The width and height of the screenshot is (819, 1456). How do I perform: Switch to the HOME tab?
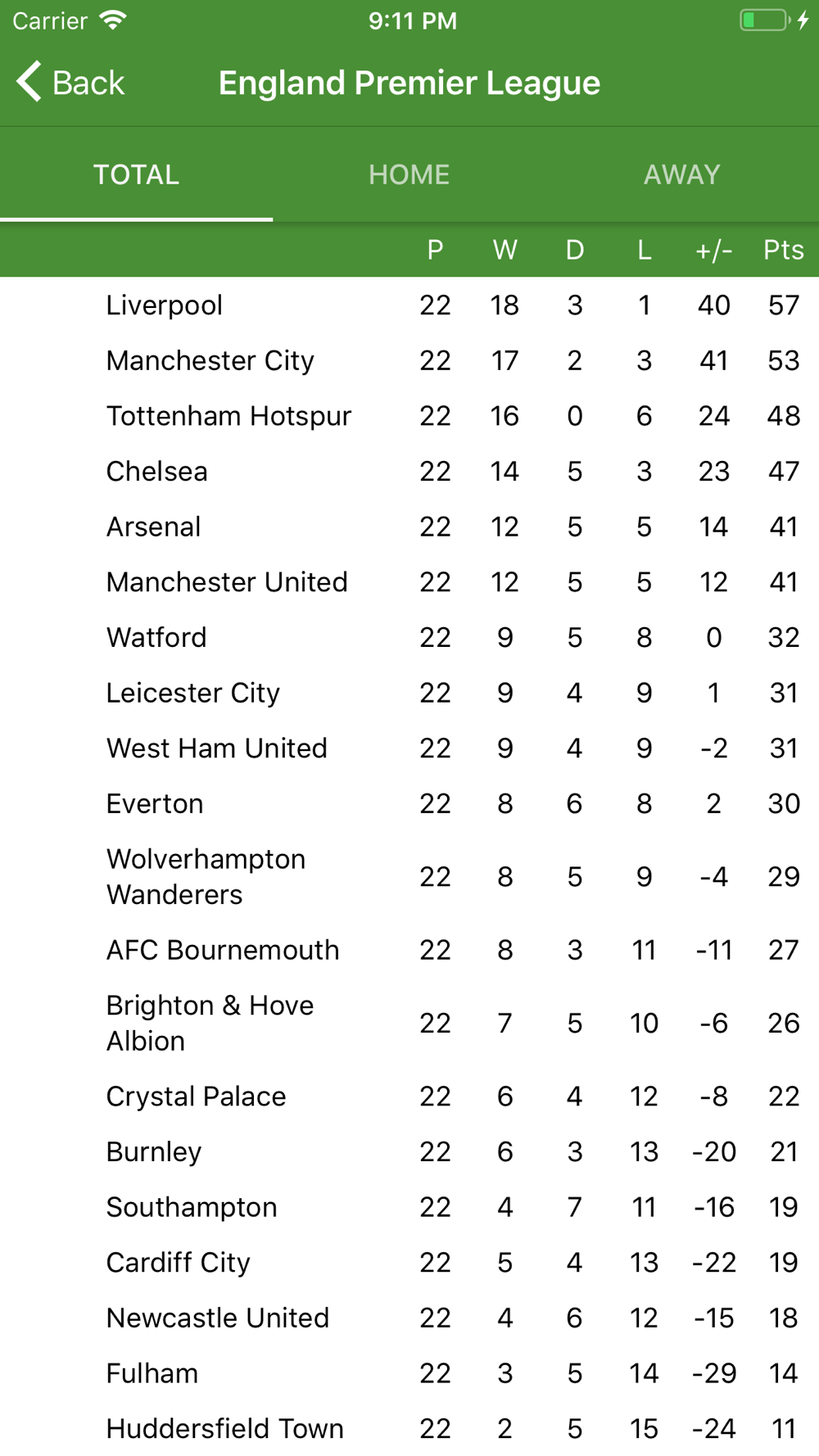[409, 174]
